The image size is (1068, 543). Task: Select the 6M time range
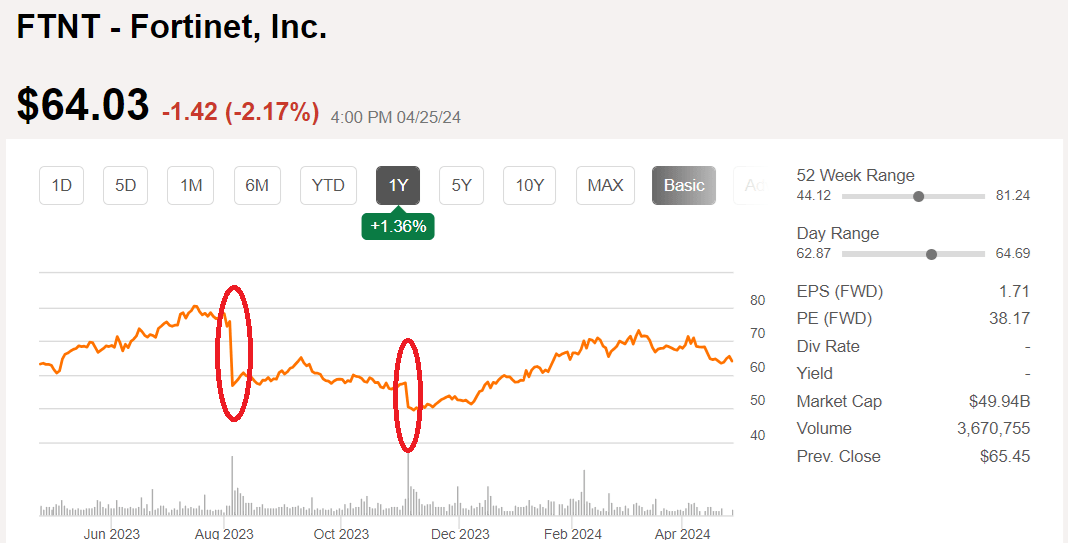(257, 185)
